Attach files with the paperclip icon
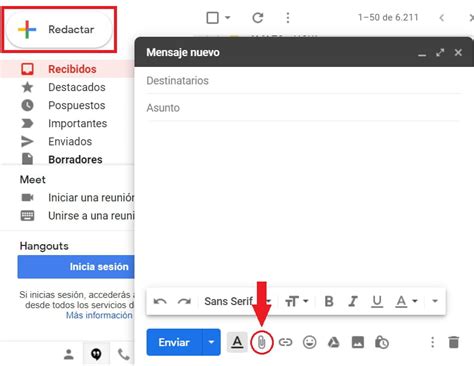 coord(262,342)
